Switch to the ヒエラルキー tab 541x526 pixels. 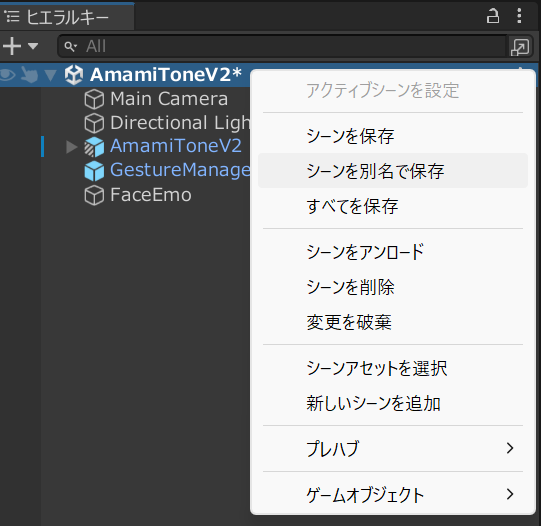[67, 17]
